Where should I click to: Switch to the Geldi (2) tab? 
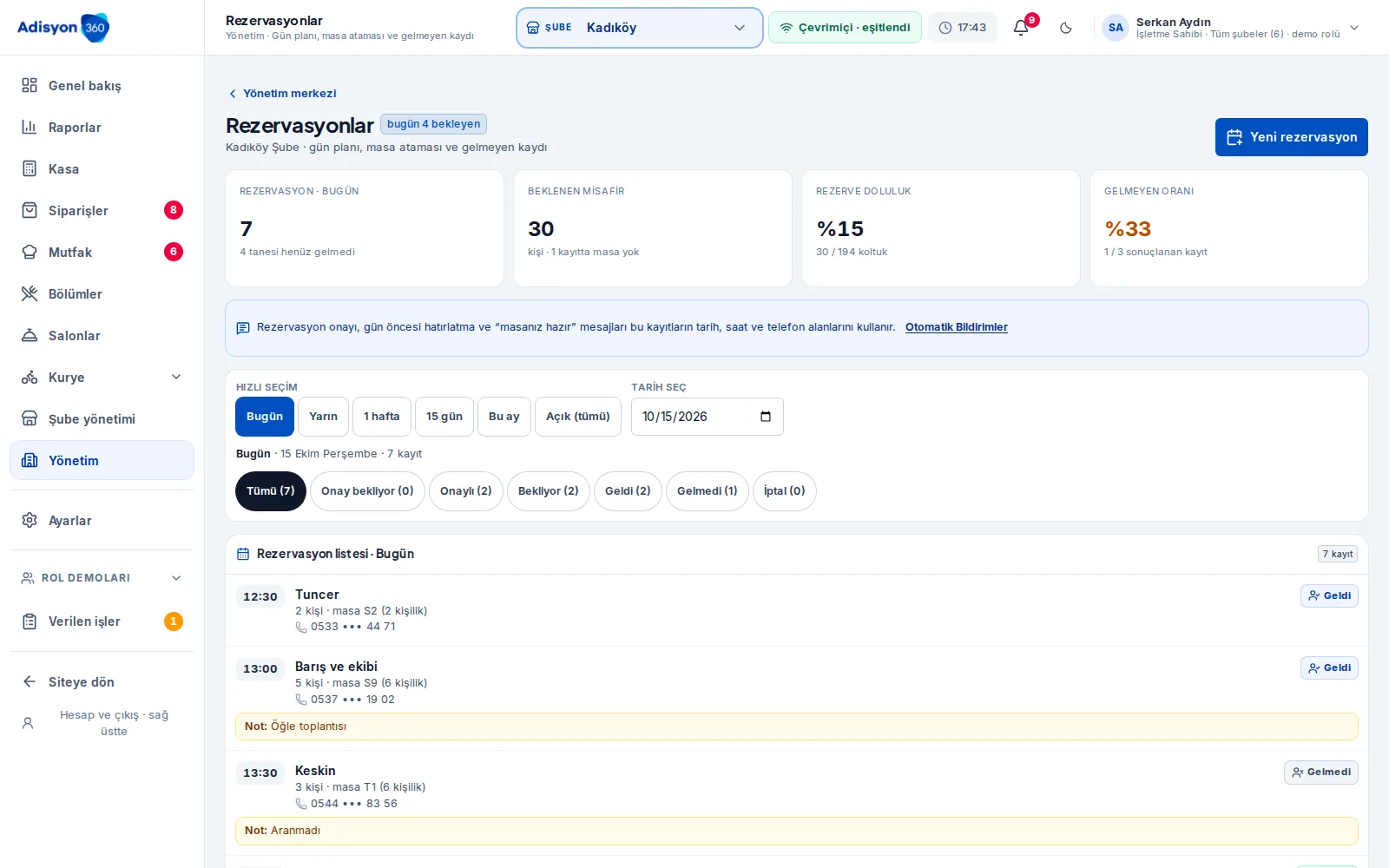[628, 491]
